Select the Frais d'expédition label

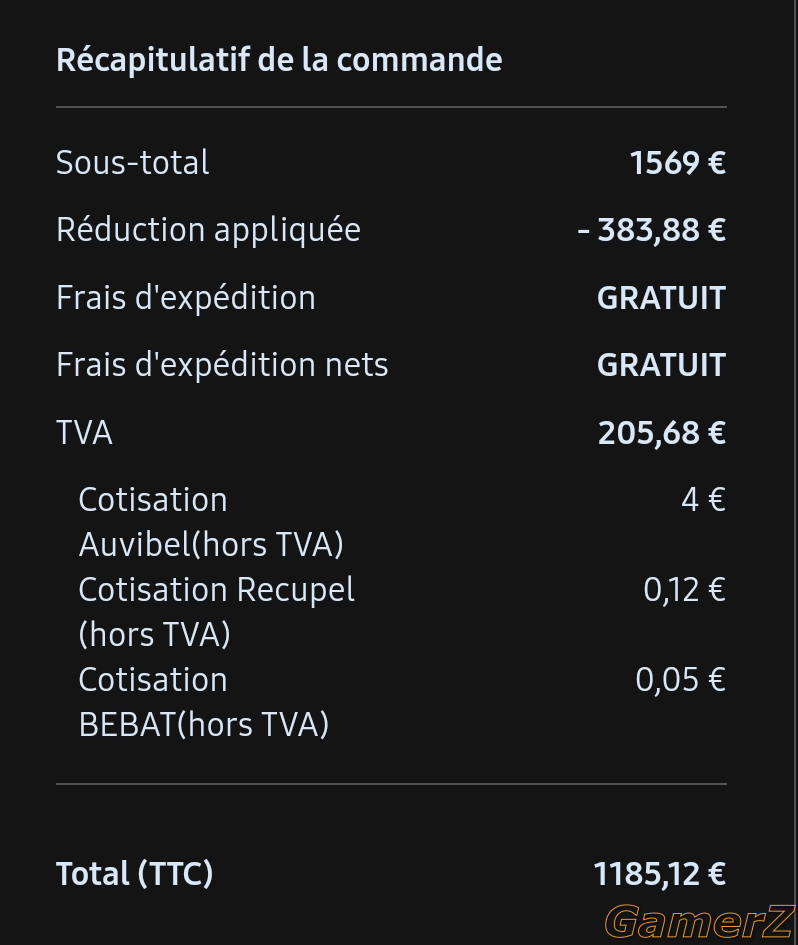click(186, 298)
